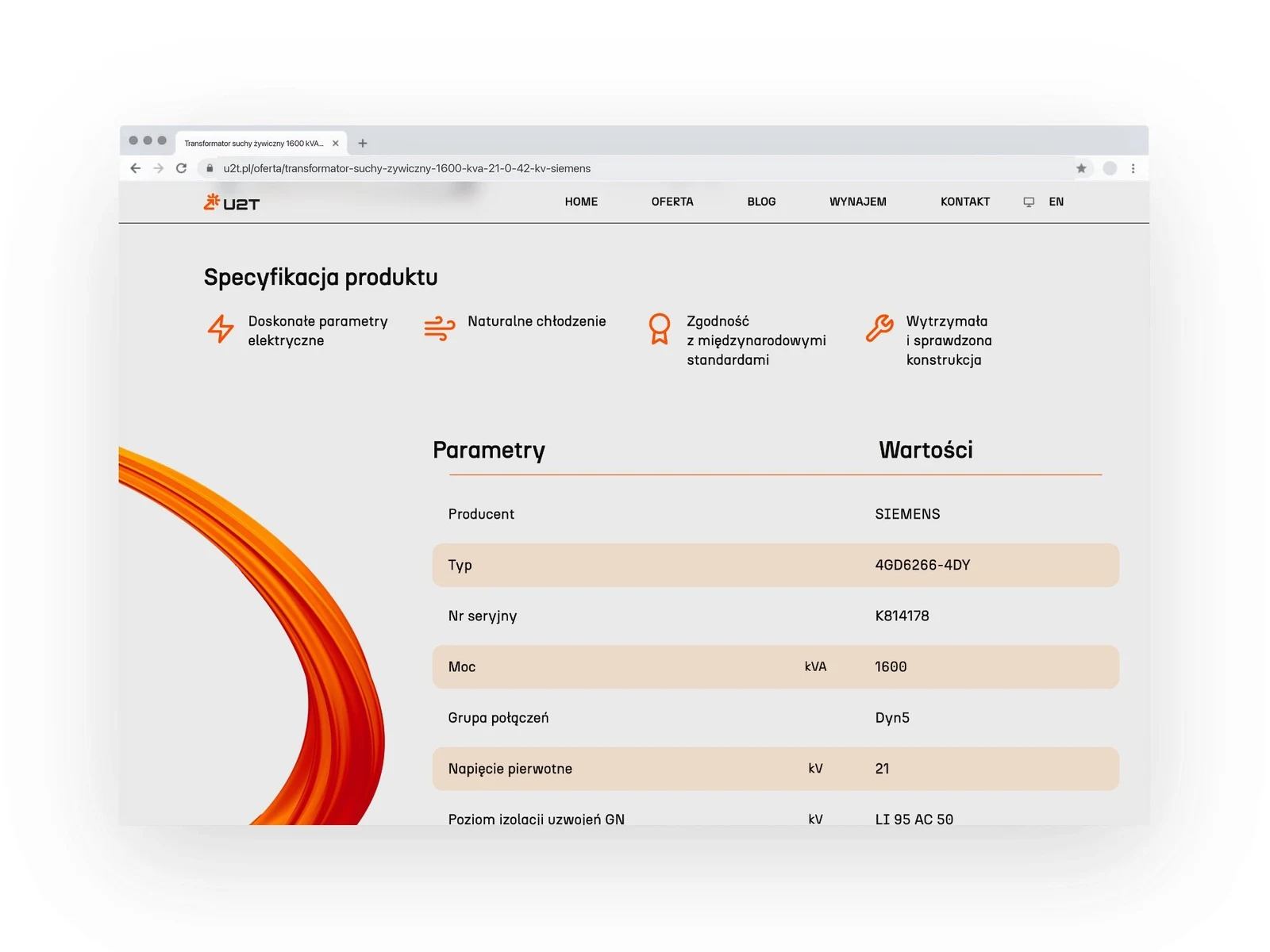Click the 21 value
This screenshot has width=1270, height=952.
point(882,768)
